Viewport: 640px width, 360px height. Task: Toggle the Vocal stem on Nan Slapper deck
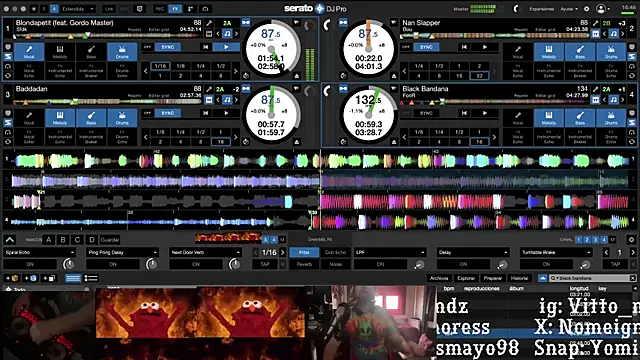518,52
